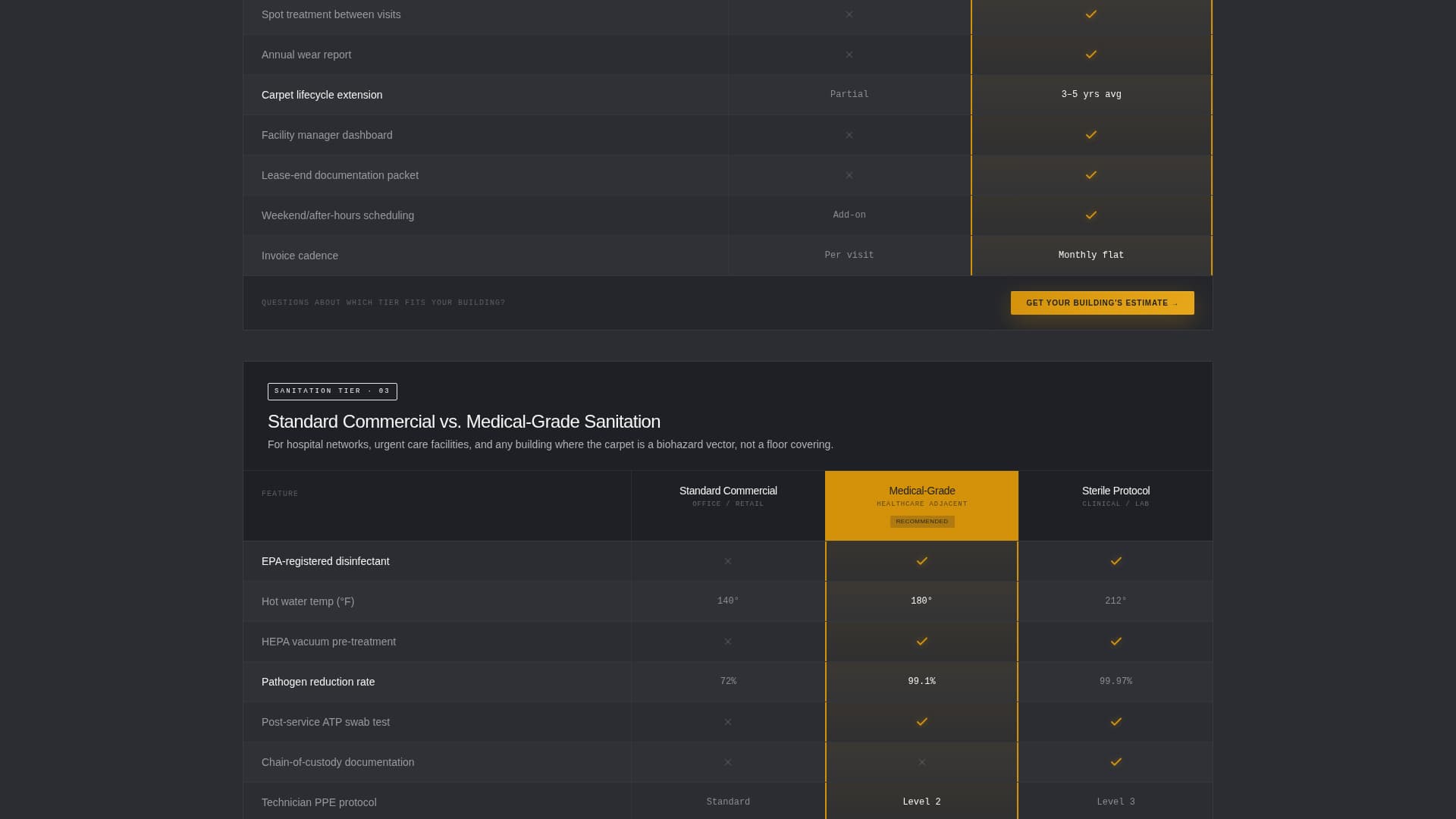Click the 'Monthly flat' invoice value
This screenshot has height=819, width=1456.
[1091, 255]
